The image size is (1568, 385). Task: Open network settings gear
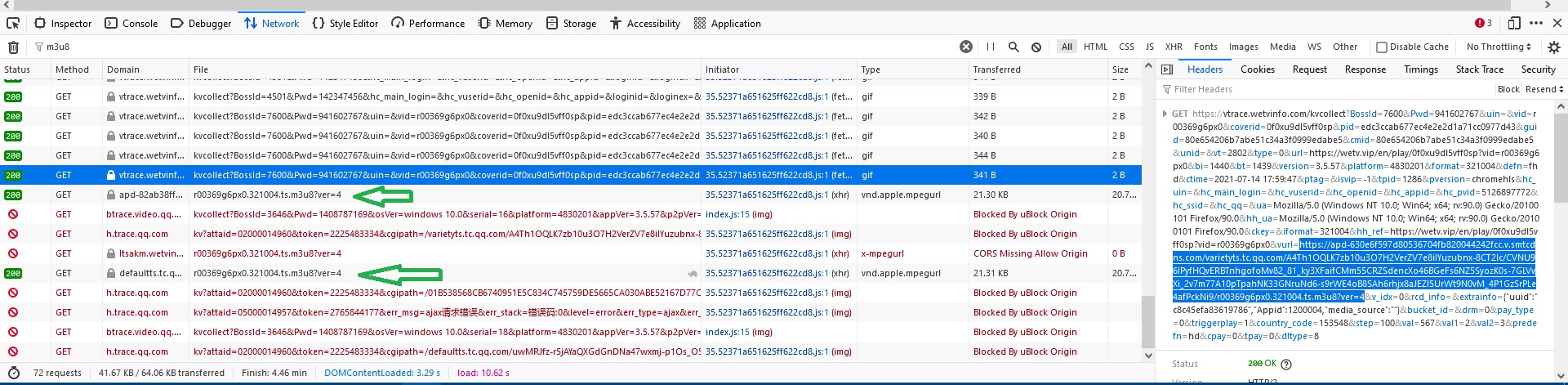tap(1553, 47)
